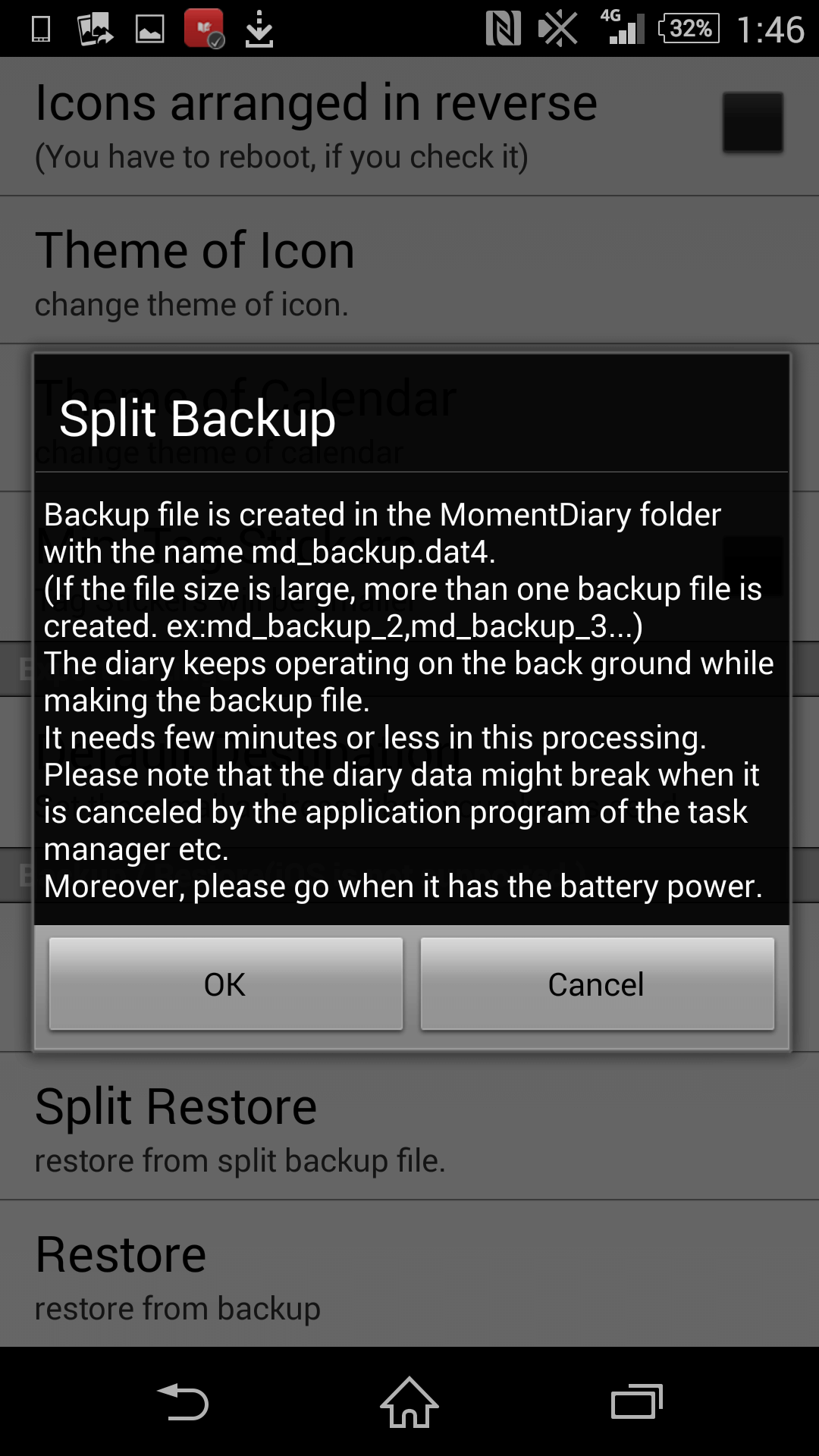Tap the download notification icon
Screen dimensions: 819x1456
[x=259, y=29]
